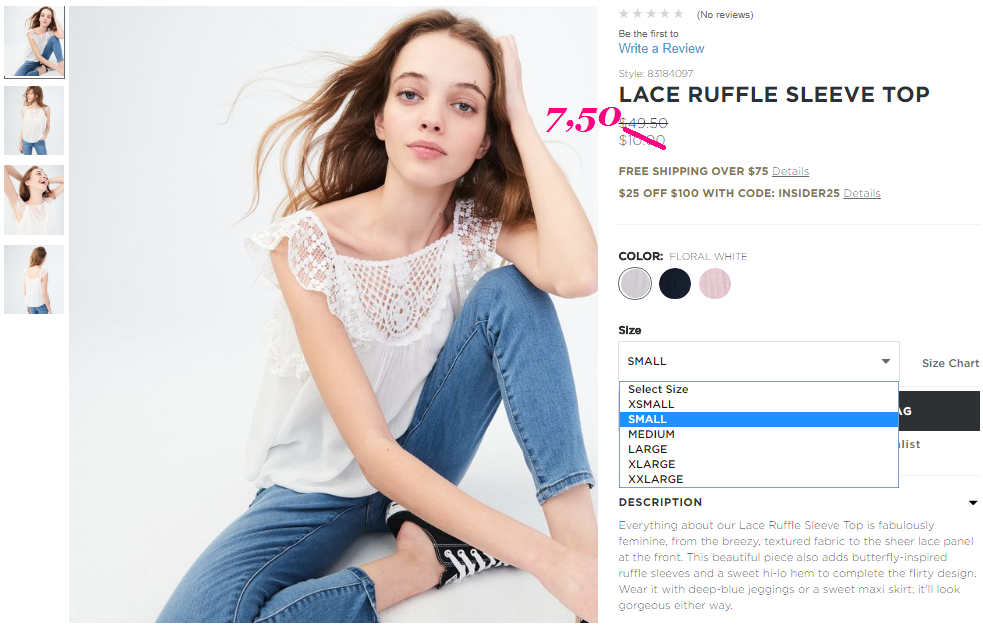This screenshot has height=629, width=983.
Task: Pick the navy blue color swatch
Action: pos(675,283)
